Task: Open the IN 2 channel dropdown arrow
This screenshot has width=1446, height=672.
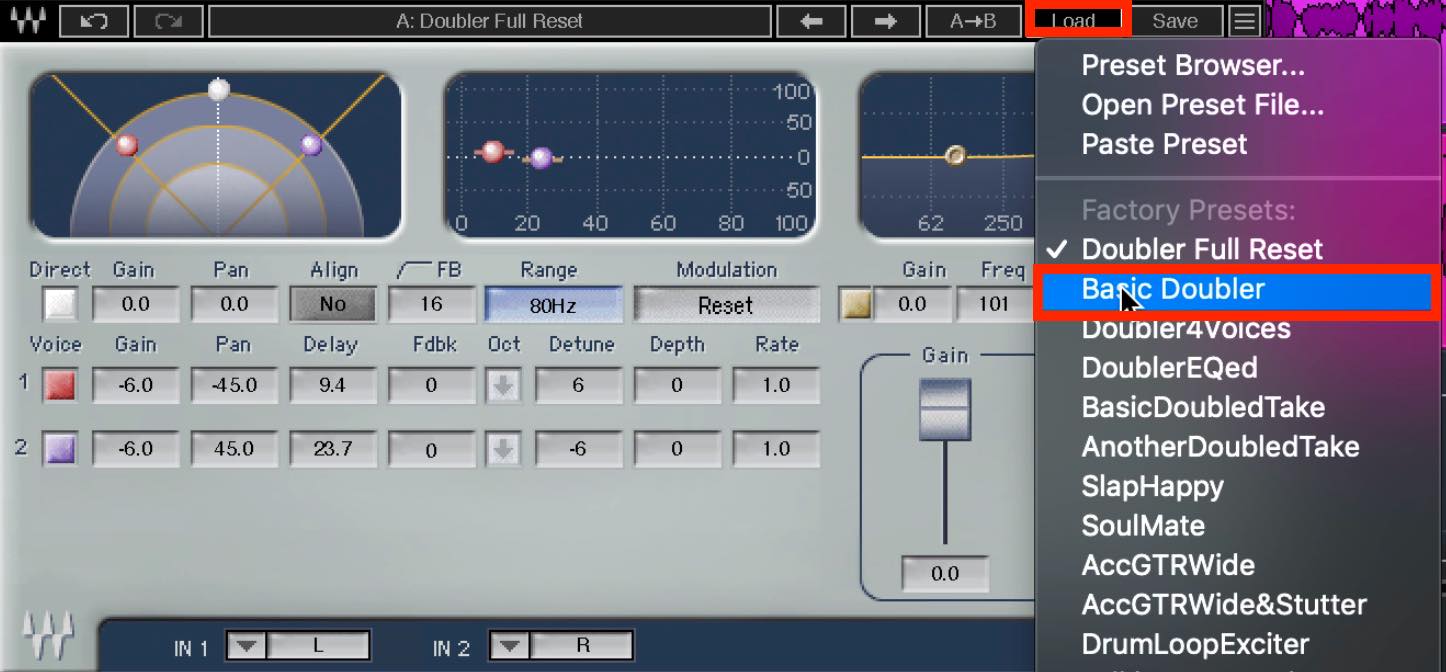Action: (509, 646)
